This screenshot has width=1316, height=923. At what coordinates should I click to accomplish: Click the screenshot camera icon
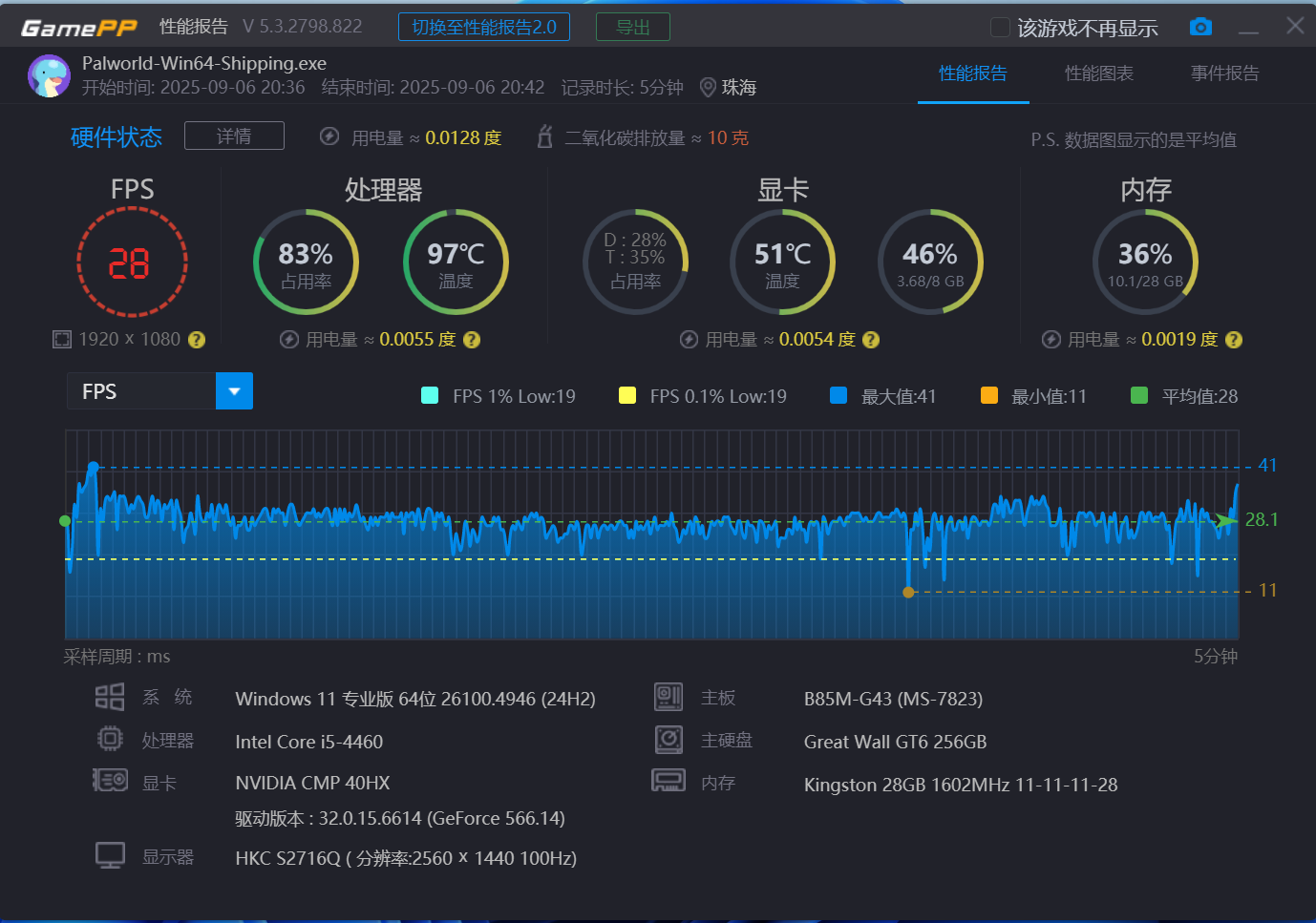(x=1200, y=27)
